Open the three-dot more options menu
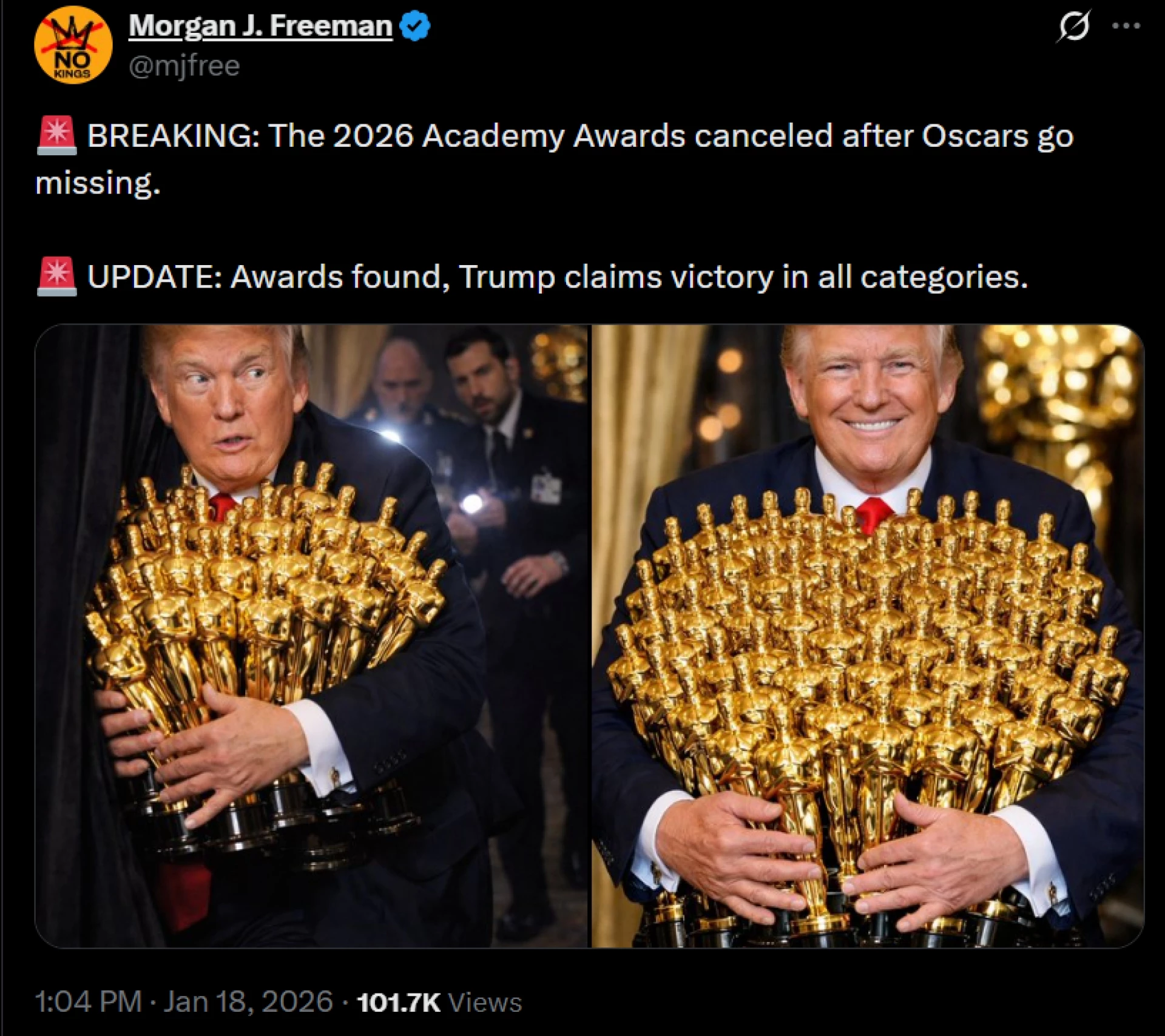Viewport: 1165px width, 1036px height. pos(1127,26)
